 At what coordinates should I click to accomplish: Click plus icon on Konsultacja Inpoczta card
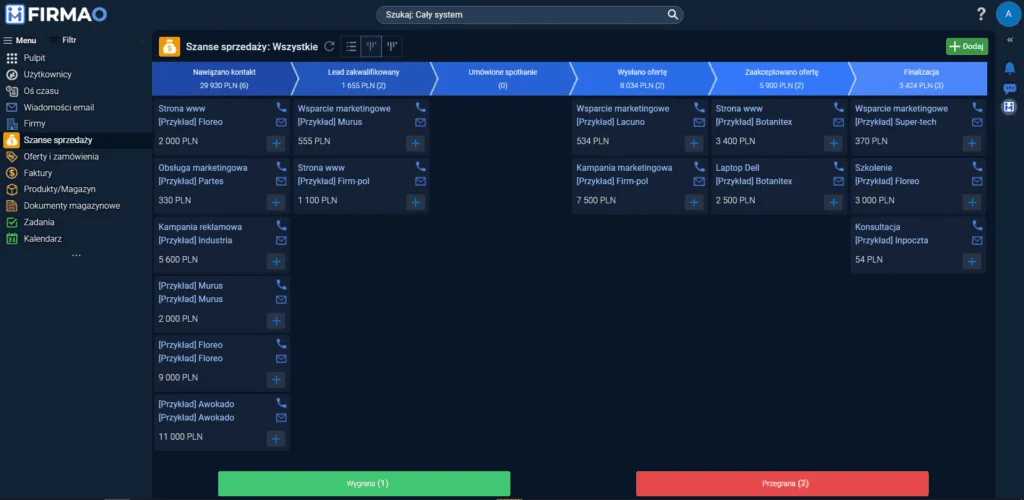click(x=971, y=262)
